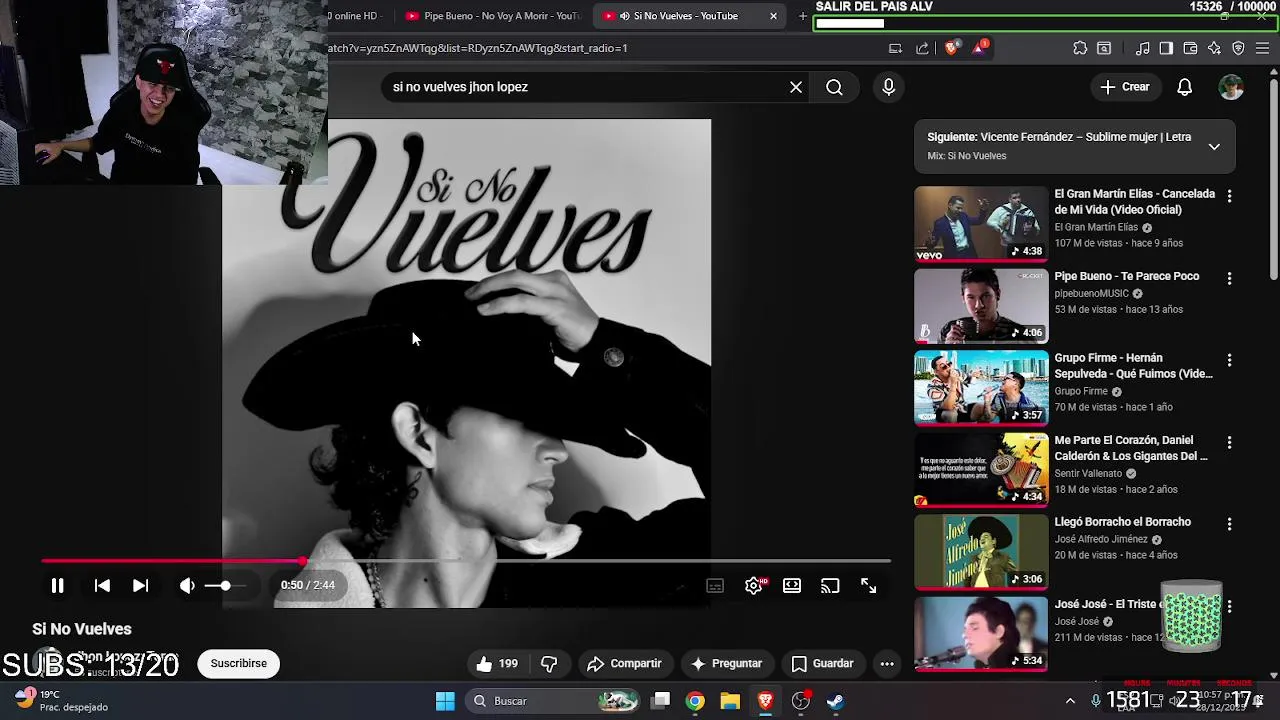1280x720 pixels.
Task: Open more actions menu beside Guardar
Action: pyautogui.click(x=887, y=663)
